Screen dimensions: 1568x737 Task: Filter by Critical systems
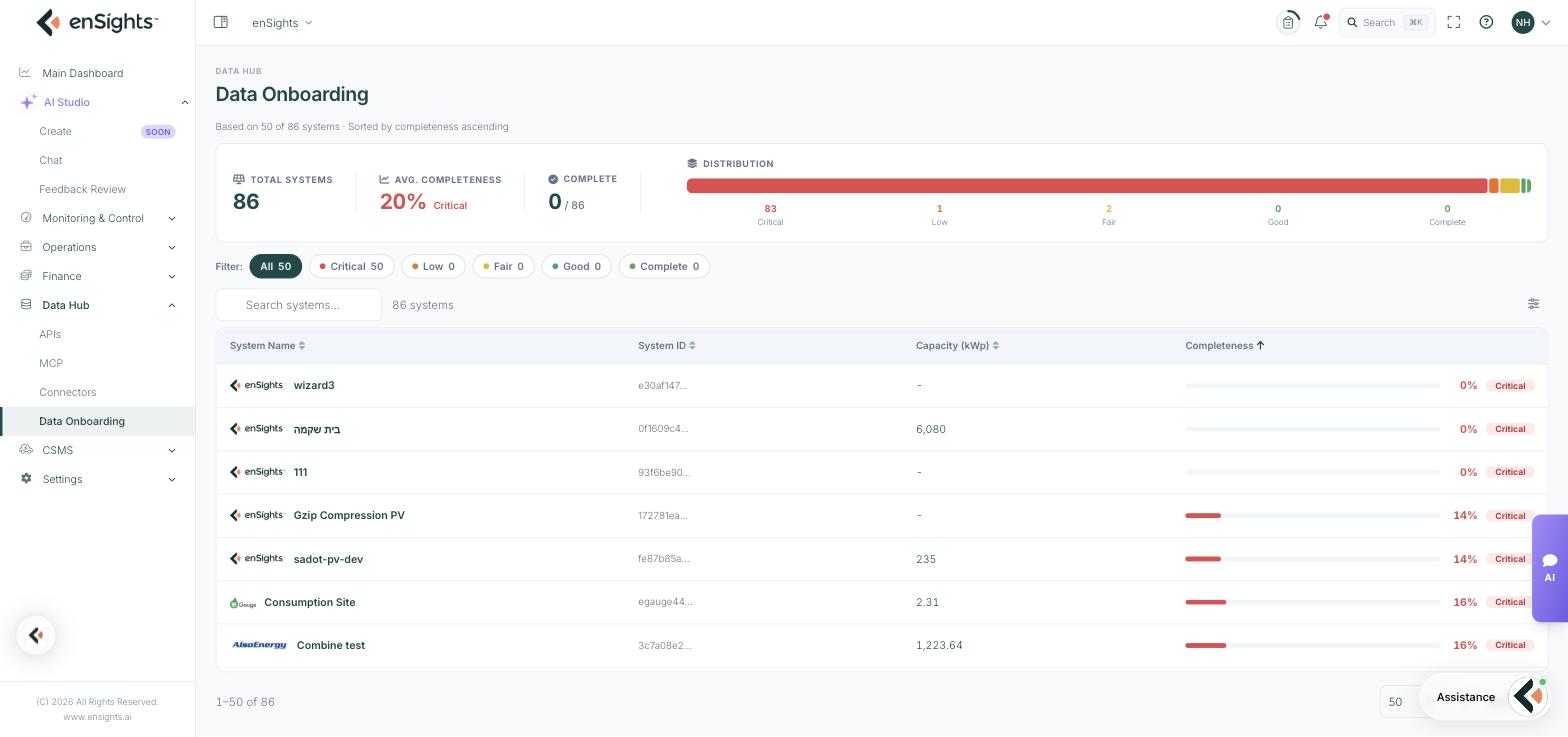click(351, 266)
